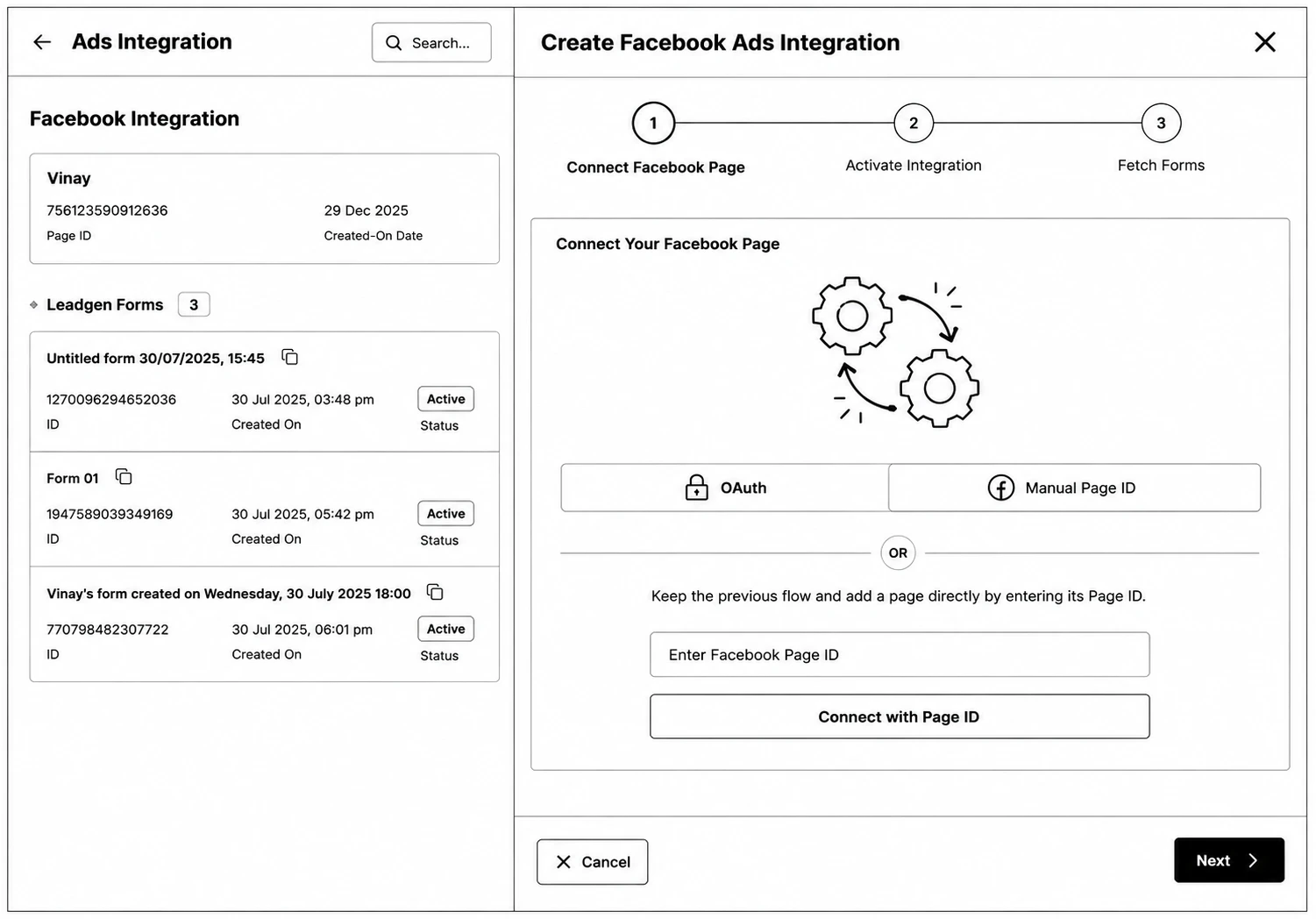Click the Leadgen Forms count badge '3'

coord(194,304)
